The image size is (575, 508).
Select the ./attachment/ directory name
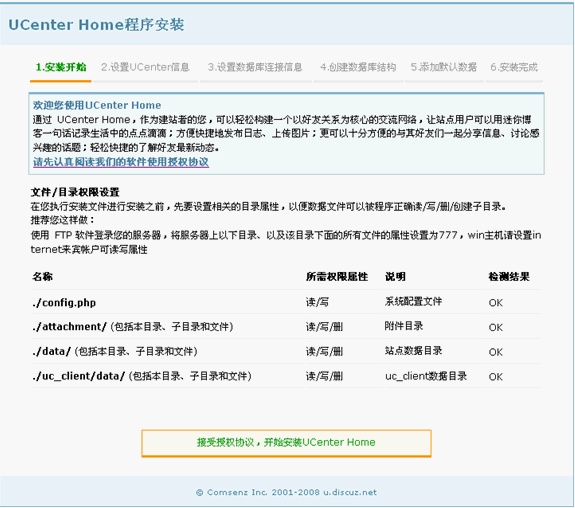tap(69, 326)
